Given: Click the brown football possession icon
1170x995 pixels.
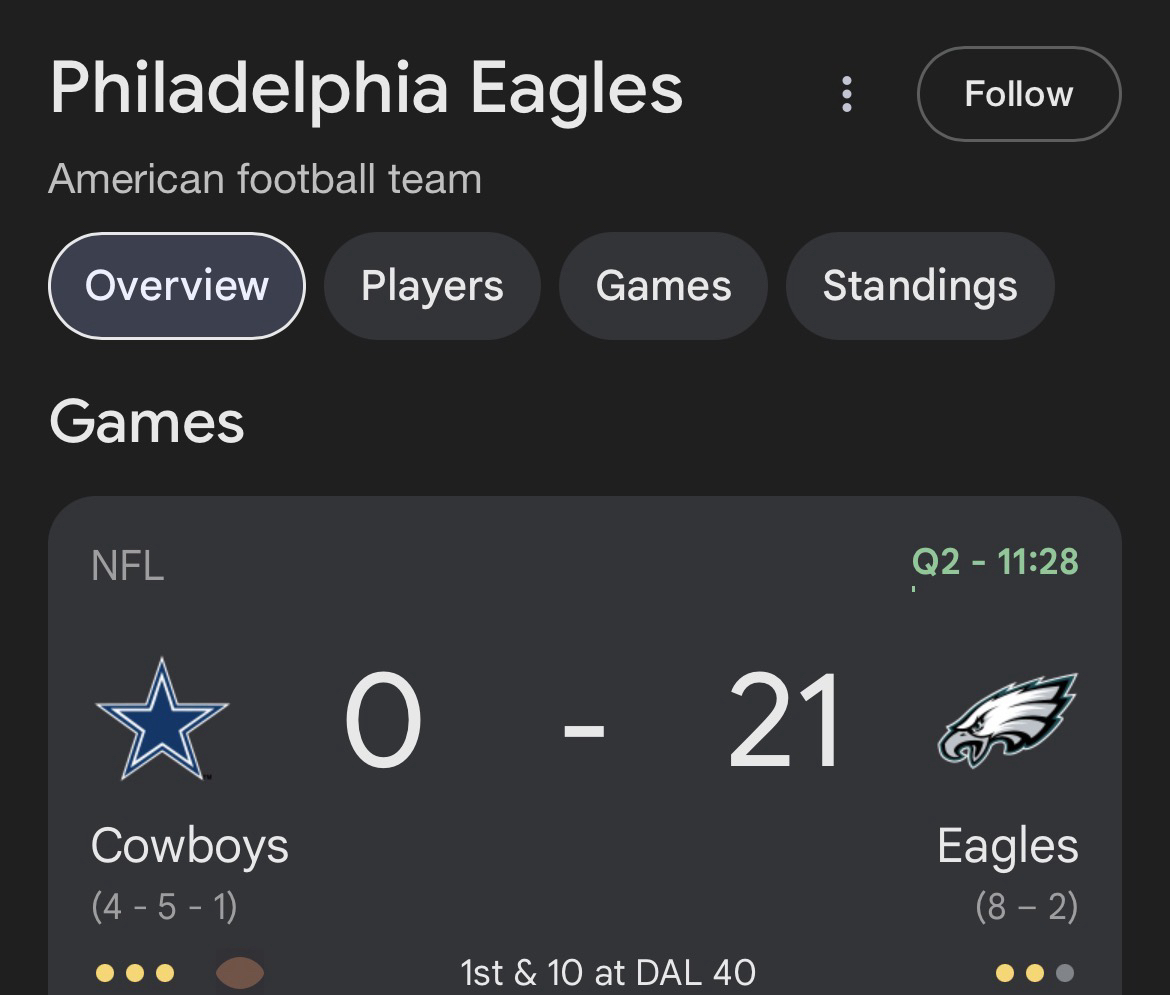Looking at the screenshot, I should [x=240, y=973].
